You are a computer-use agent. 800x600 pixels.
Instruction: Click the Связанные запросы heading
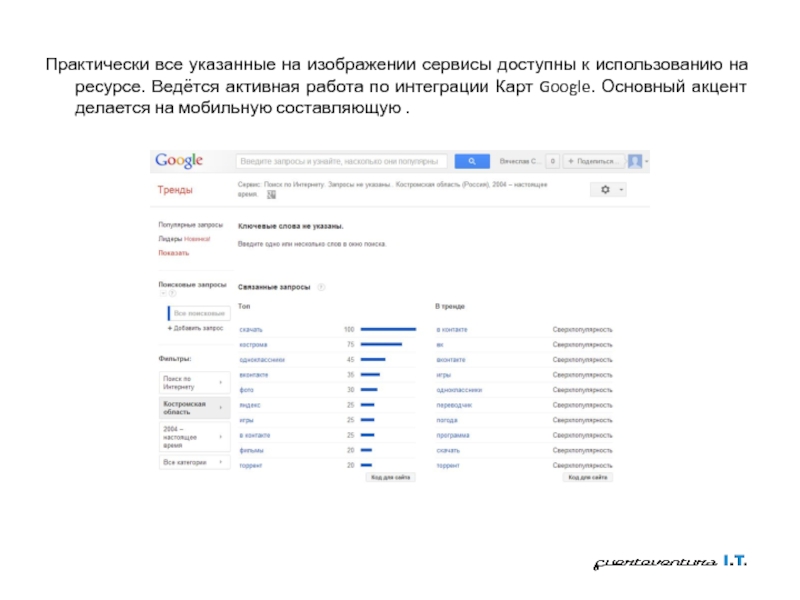274,287
